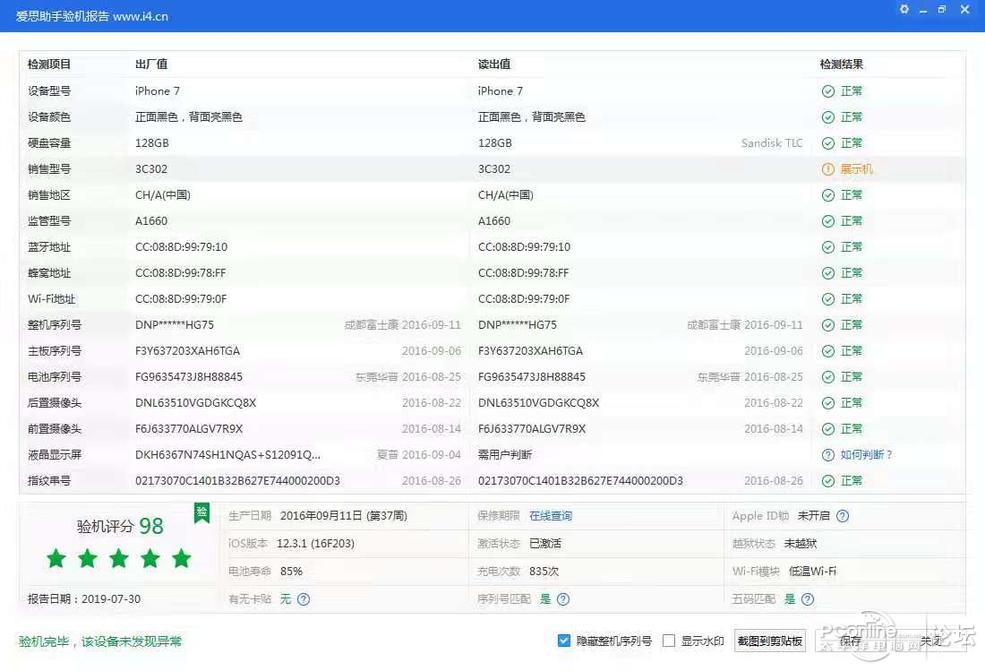The width and height of the screenshot is (985, 671).
Task: Select CC:08:8D:99:78:FF in the 读出值 column
Action: [x=524, y=273]
